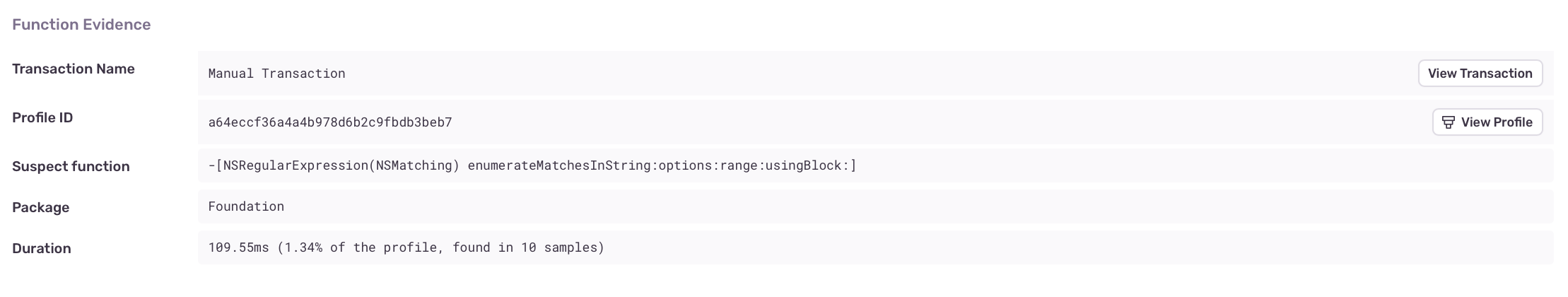Click the View Transaction button
1568x297 pixels.
[x=1480, y=74]
